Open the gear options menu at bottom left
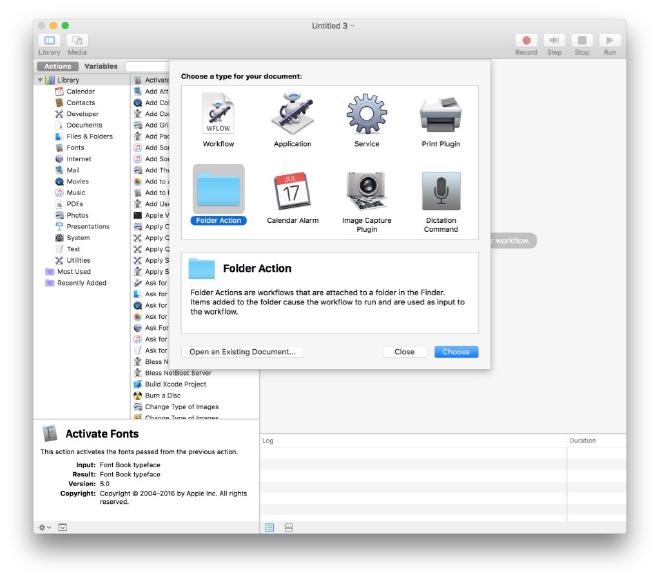The height and width of the screenshot is (581, 660). [44, 528]
